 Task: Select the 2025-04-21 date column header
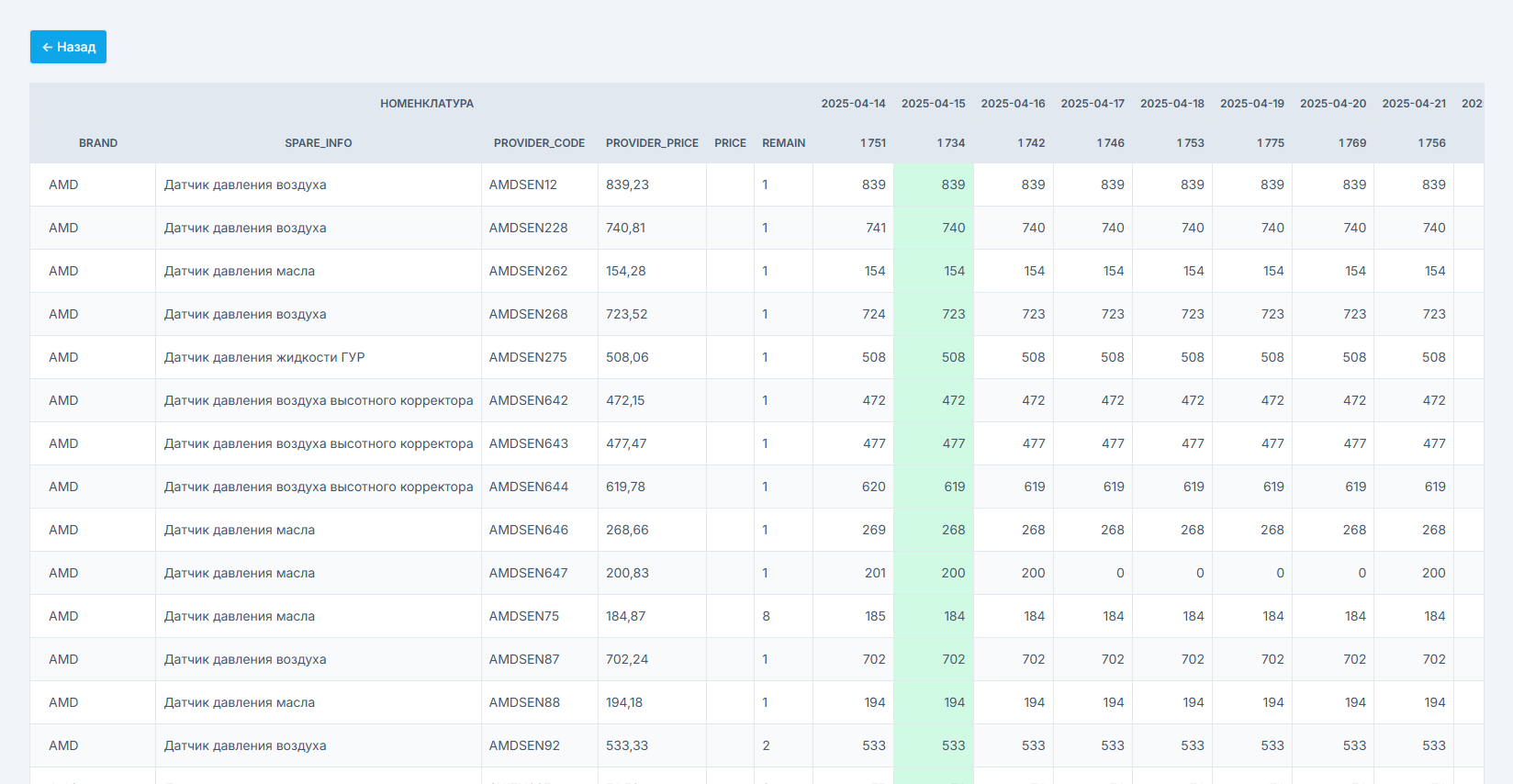tap(1413, 104)
